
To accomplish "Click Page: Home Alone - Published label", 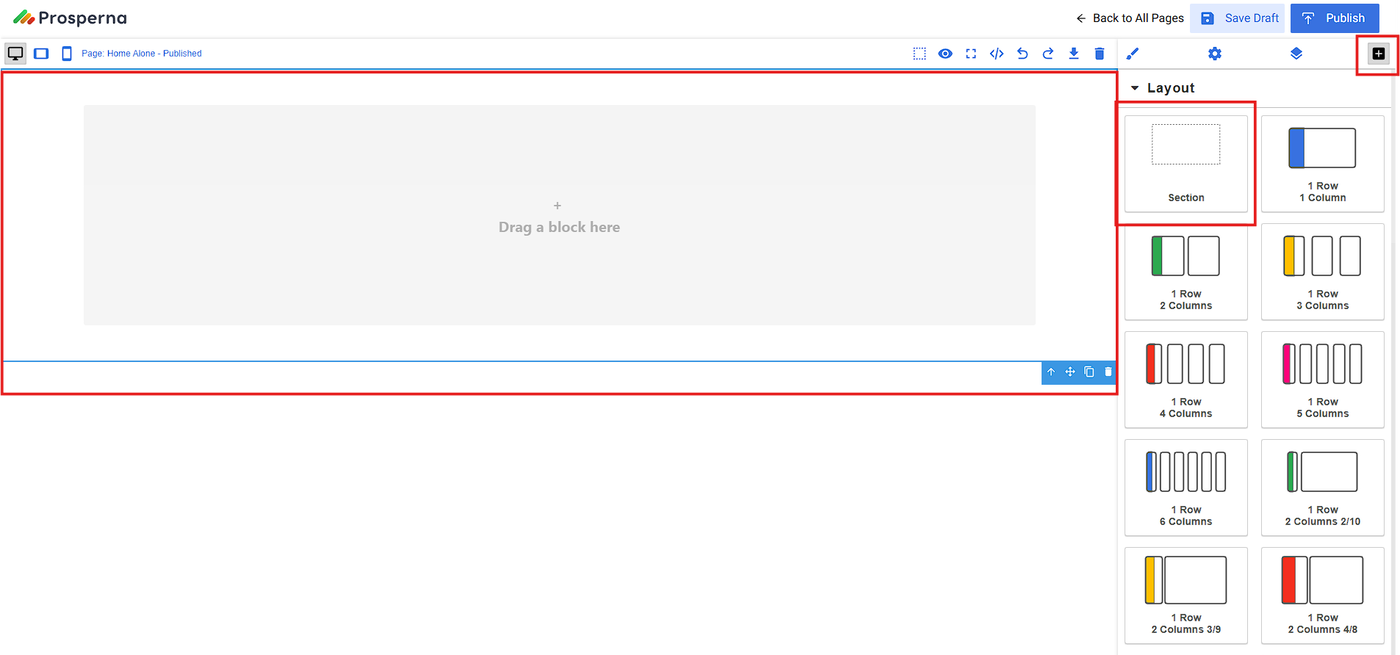I will point(142,54).
